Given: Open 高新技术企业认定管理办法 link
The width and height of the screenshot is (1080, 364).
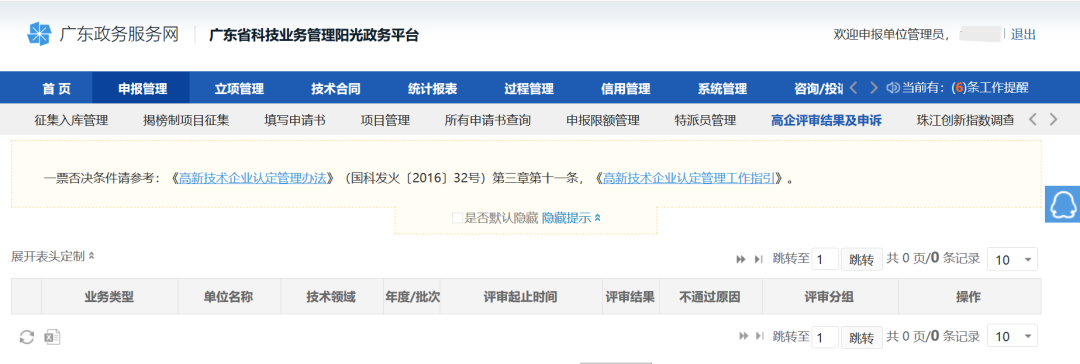Looking at the screenshot, I should coord(253,179).
